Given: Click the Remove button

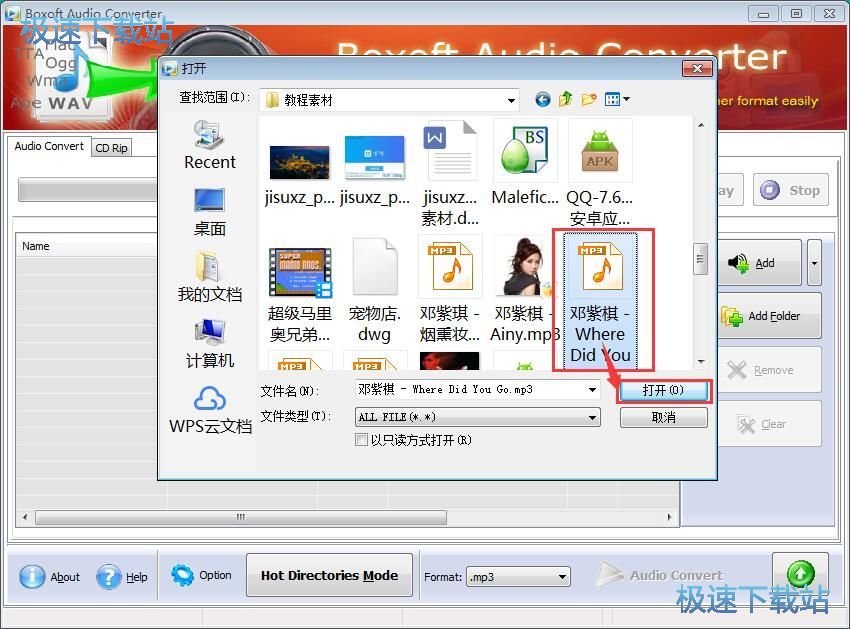Looking at the screenshot, I should click(769, 370).
